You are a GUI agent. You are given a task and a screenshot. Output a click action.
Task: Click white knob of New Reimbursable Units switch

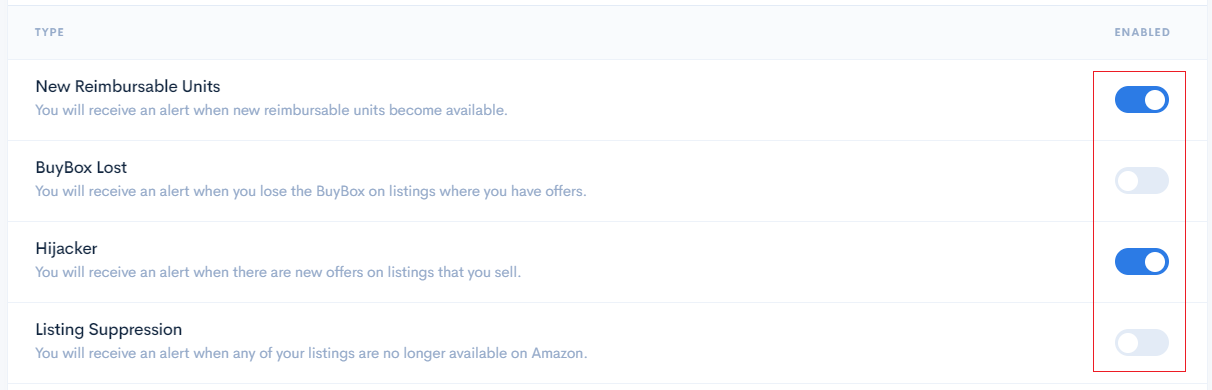[x=1155, y=100]
